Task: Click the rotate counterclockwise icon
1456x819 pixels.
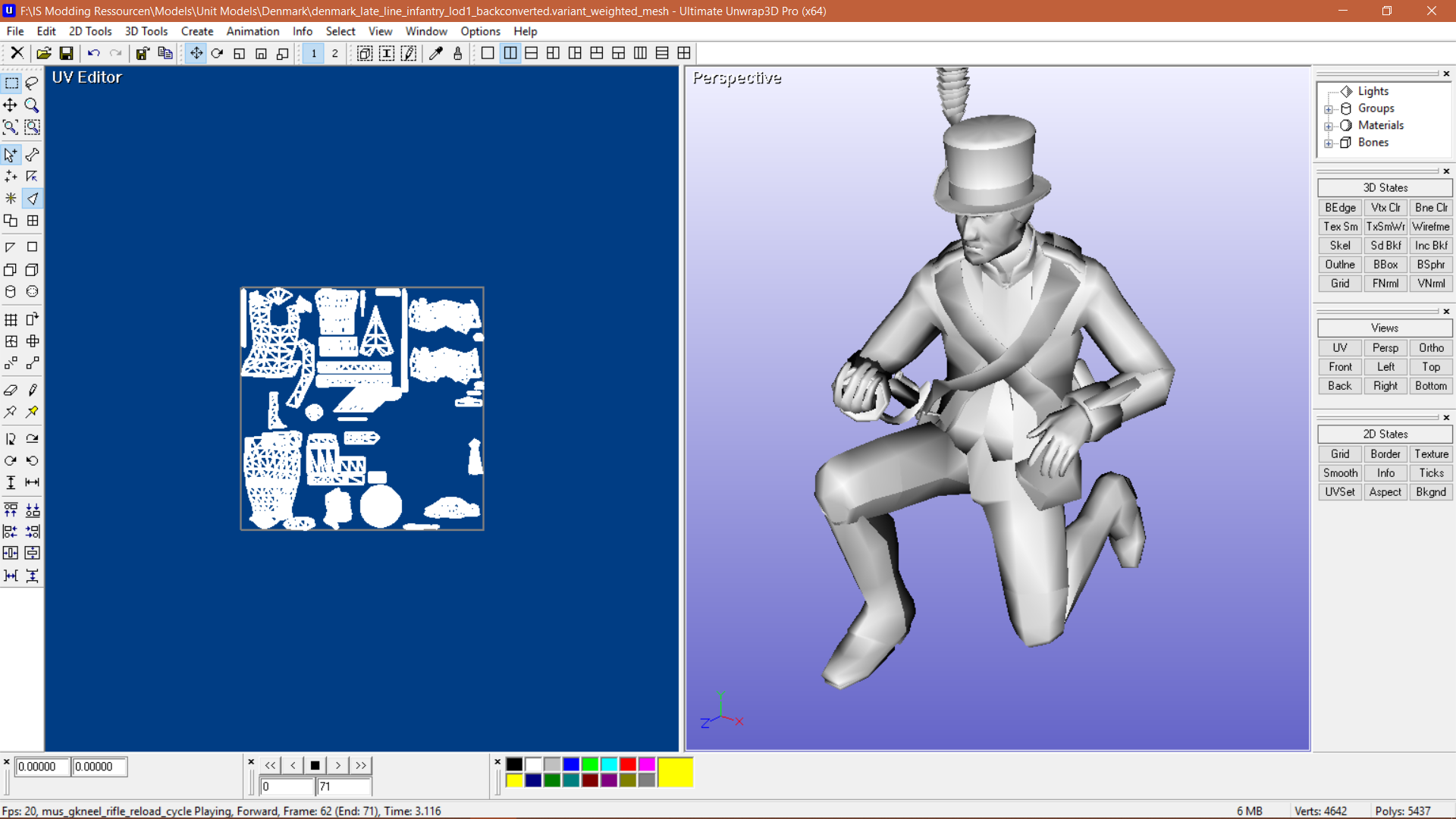Action: (x=32, y=460)
